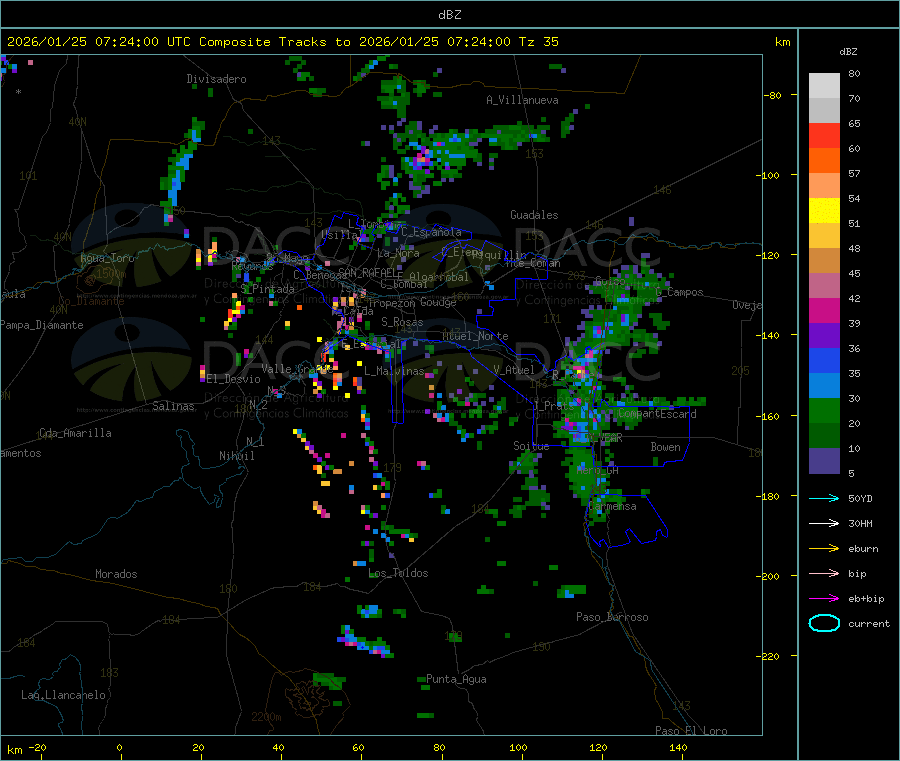Screen dimensions: 900x761
Task: Select the magenta 39-42 dBZ legend swatch
Action: click(x=824, y=310)
